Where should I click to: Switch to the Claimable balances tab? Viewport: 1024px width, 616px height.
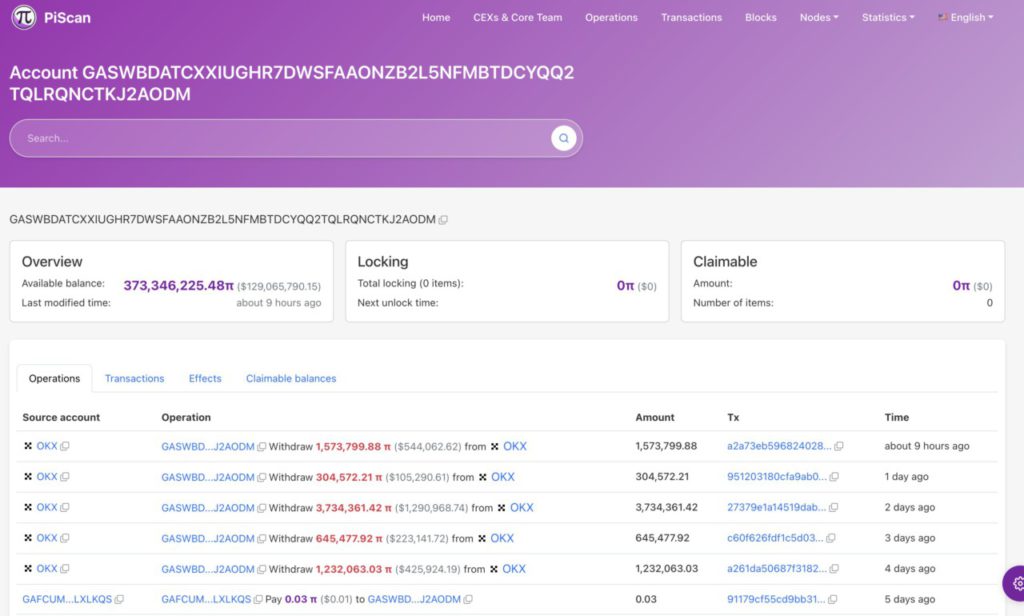tap(291, 378)
